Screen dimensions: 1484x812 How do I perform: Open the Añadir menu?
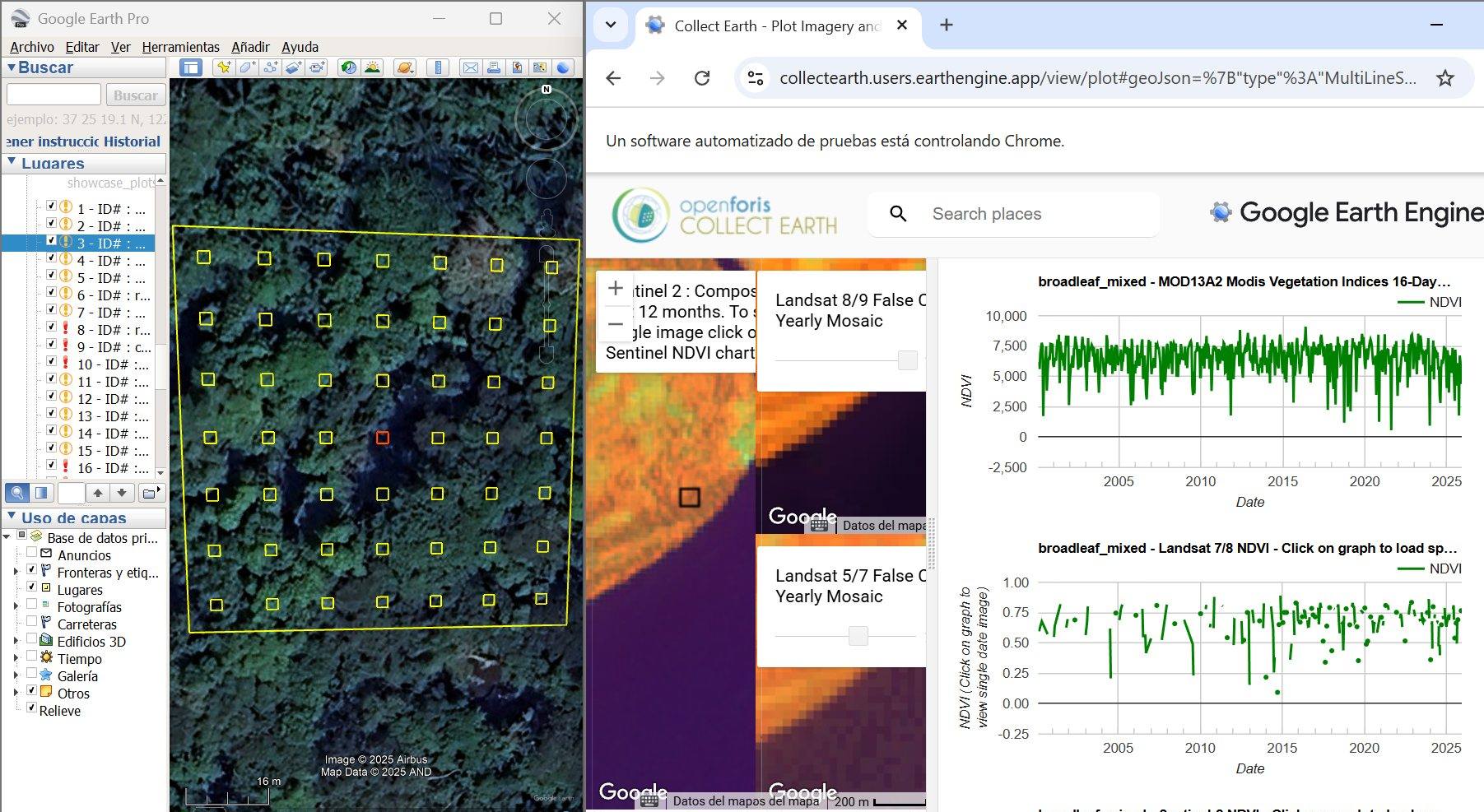tap(250, 47)
